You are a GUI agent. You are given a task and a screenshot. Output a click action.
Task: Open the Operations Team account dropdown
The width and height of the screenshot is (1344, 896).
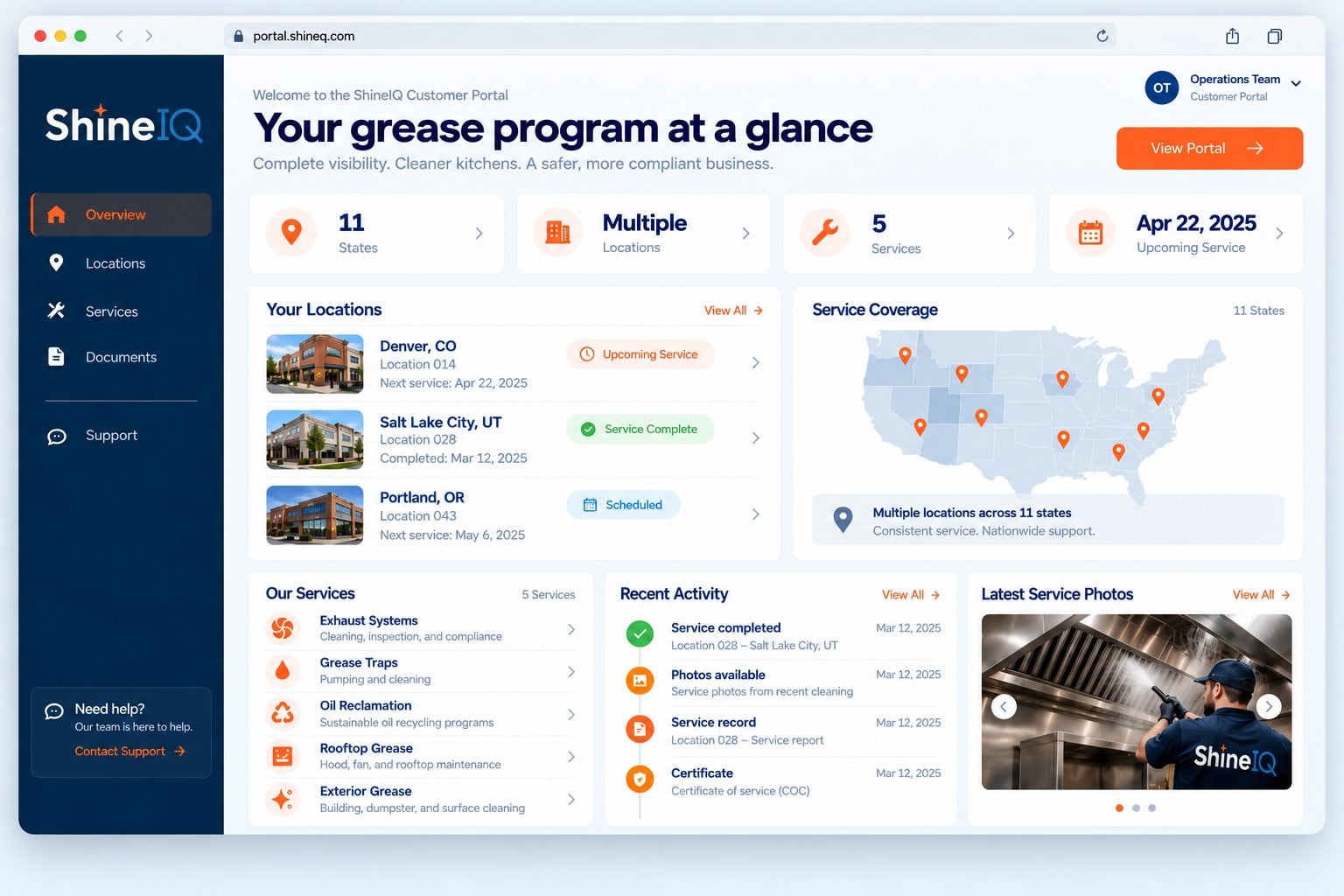coord(1296,84)
